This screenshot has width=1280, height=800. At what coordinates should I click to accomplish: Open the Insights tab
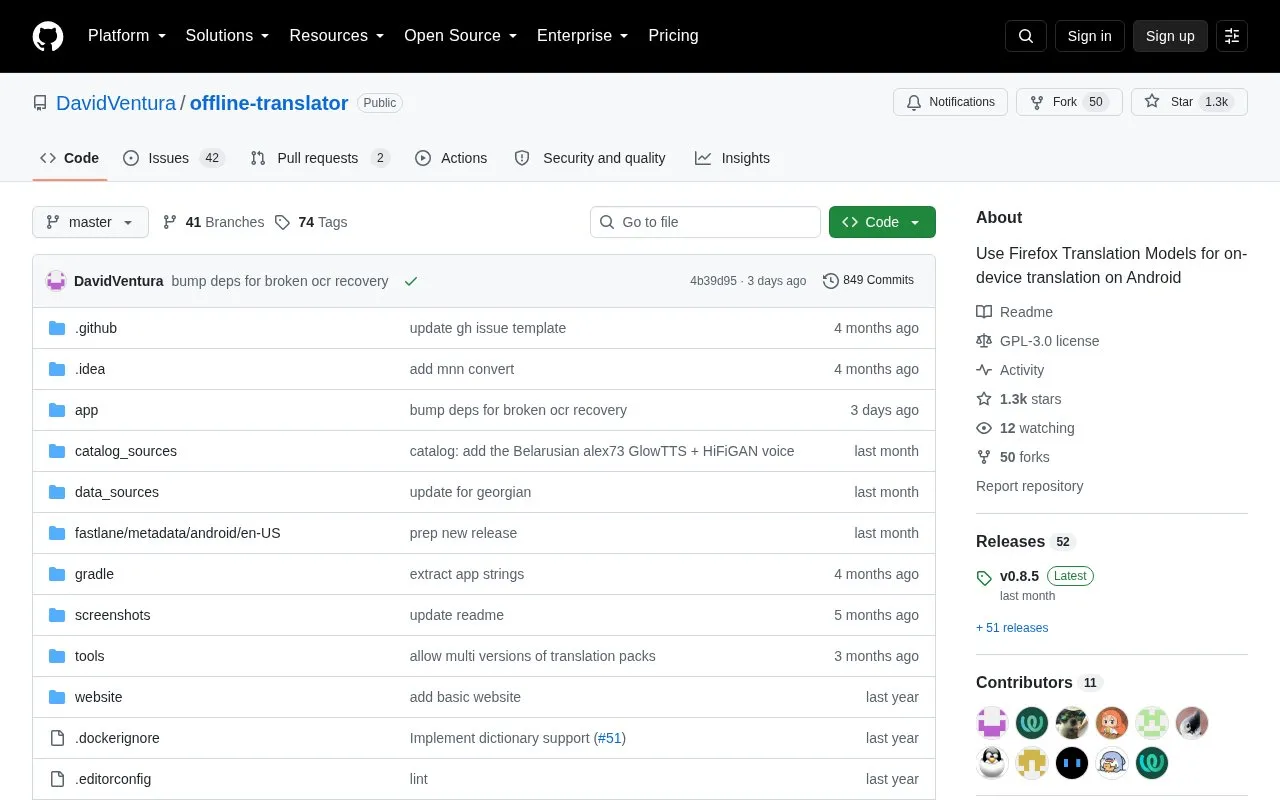(x=733, y=158)
